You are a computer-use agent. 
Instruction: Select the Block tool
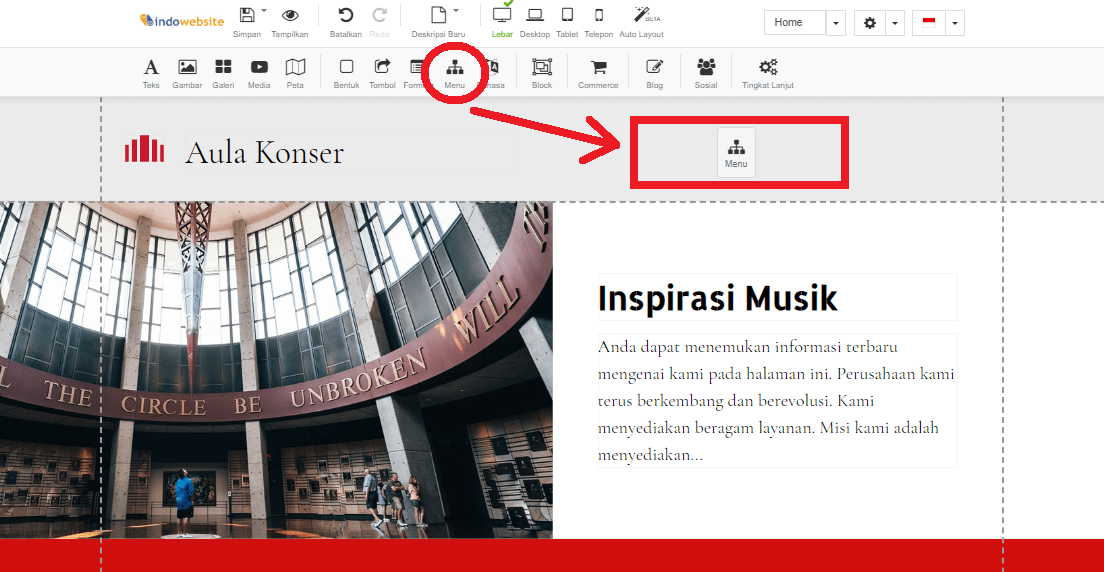[542, 73]
